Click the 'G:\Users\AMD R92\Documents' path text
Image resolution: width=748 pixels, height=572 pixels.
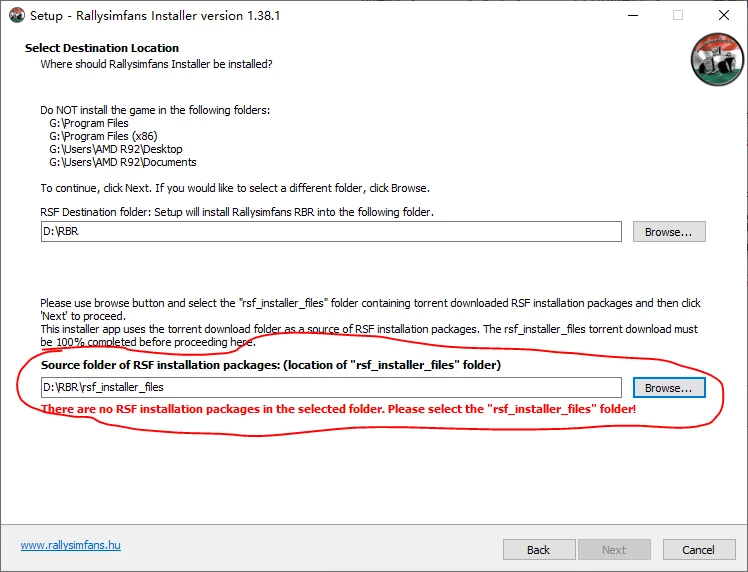(123, 162)
